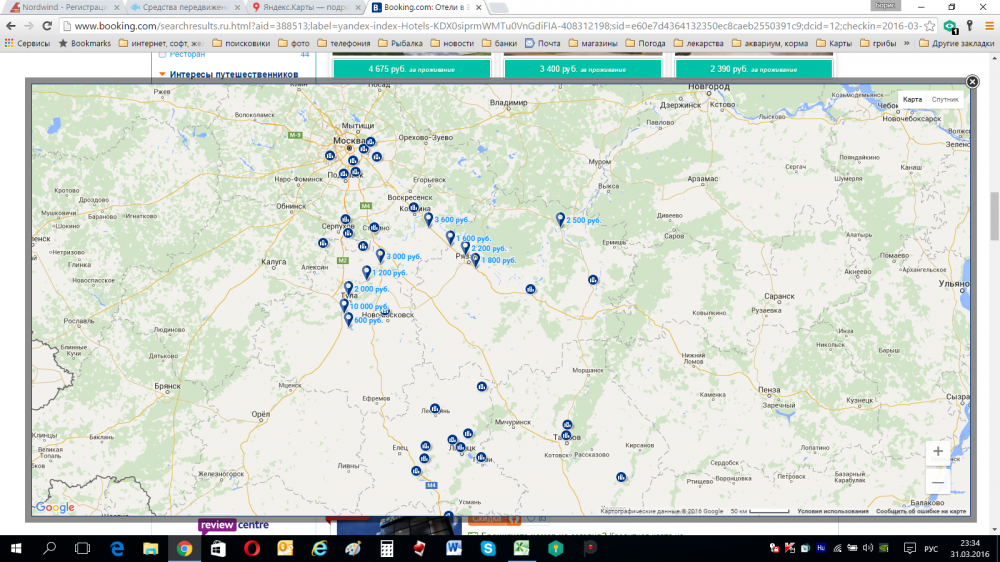
Task: Open the 1 200 руб. hotel marker
Action: [368, 271]
